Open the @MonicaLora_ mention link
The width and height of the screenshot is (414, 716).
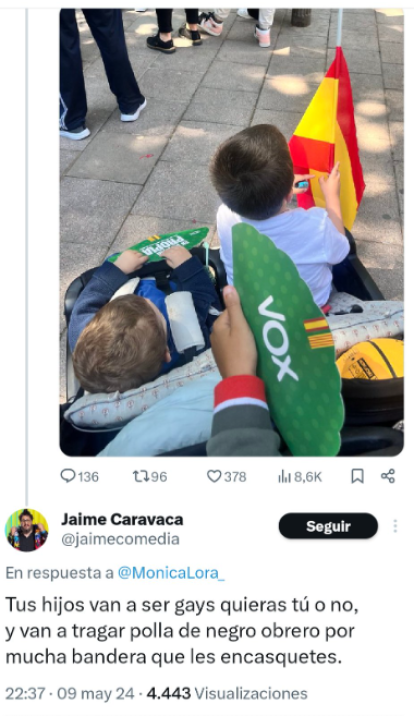(x=171, y=573)
